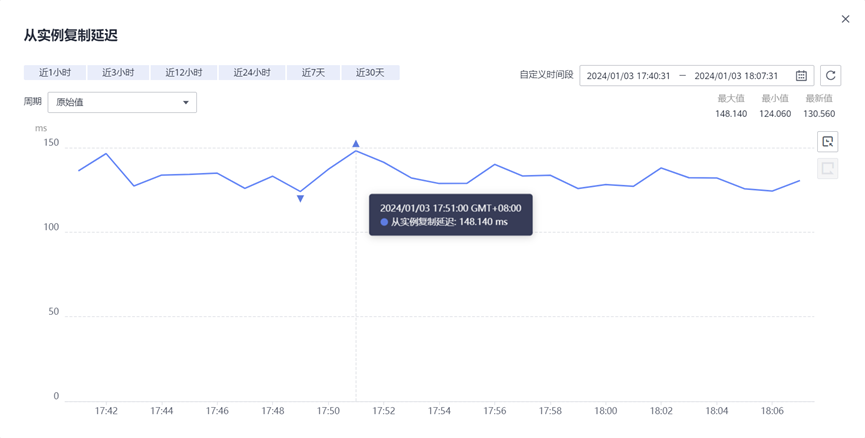The height and width of the screenshot is (438, 865).
Task: Click the 最新值 130.560 statistic
Action: pos(819,114)
